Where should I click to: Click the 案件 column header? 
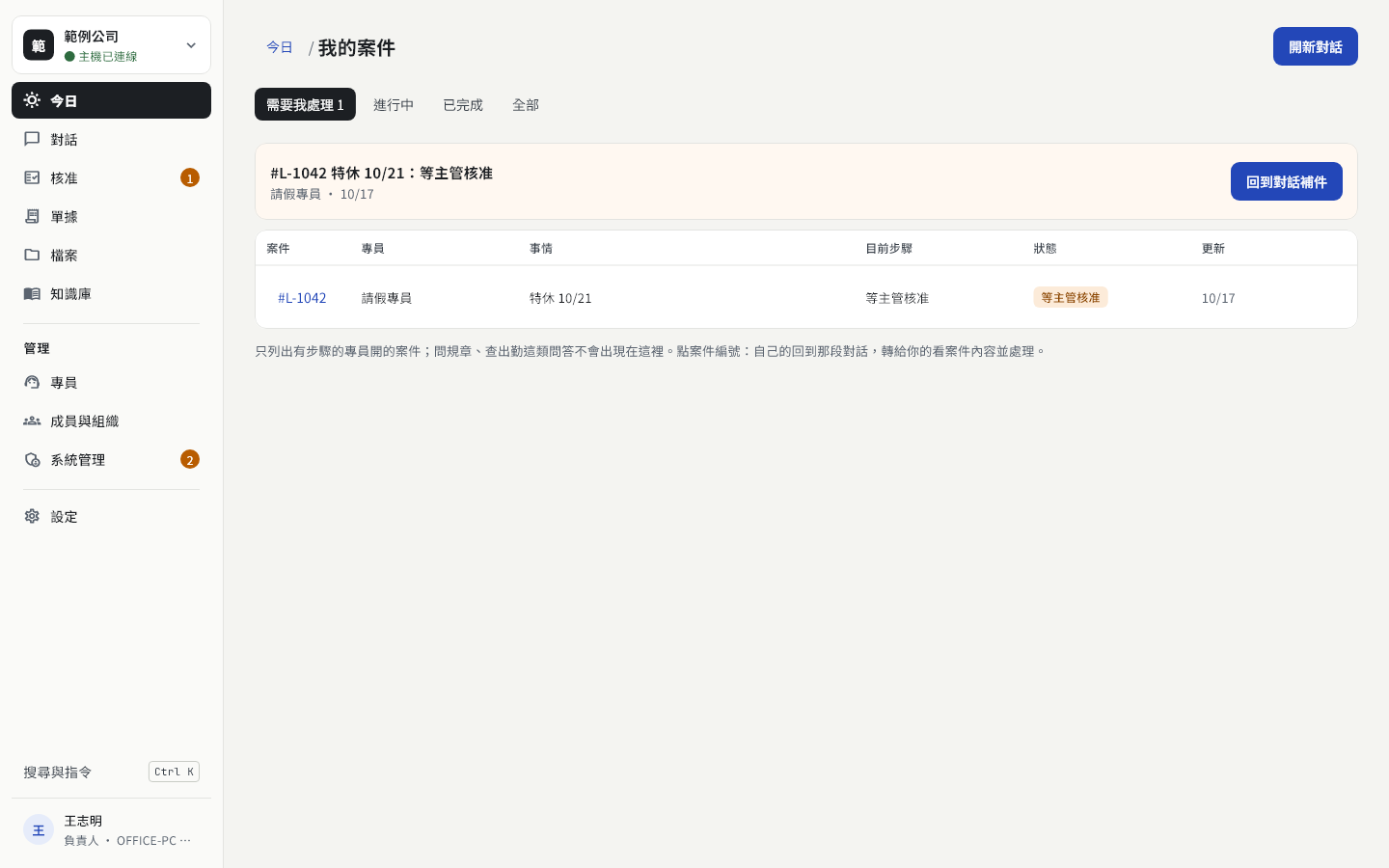point(278,248)
